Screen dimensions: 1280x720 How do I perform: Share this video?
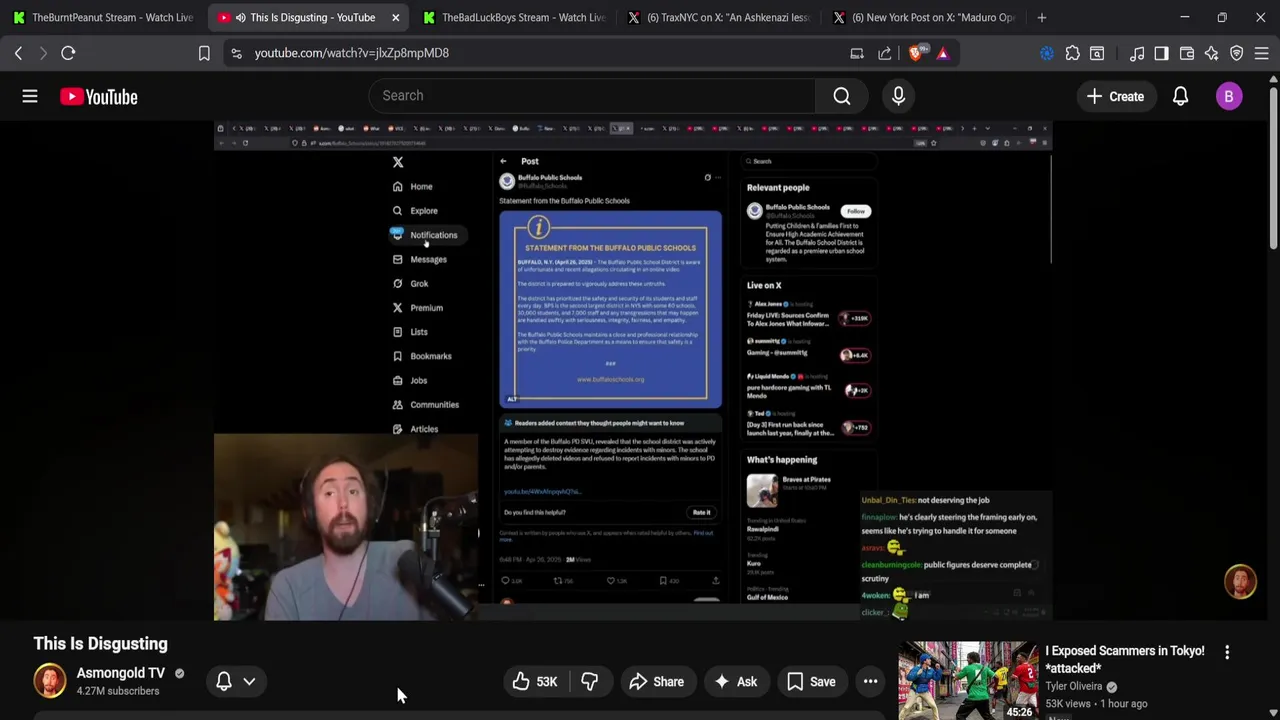655,682
